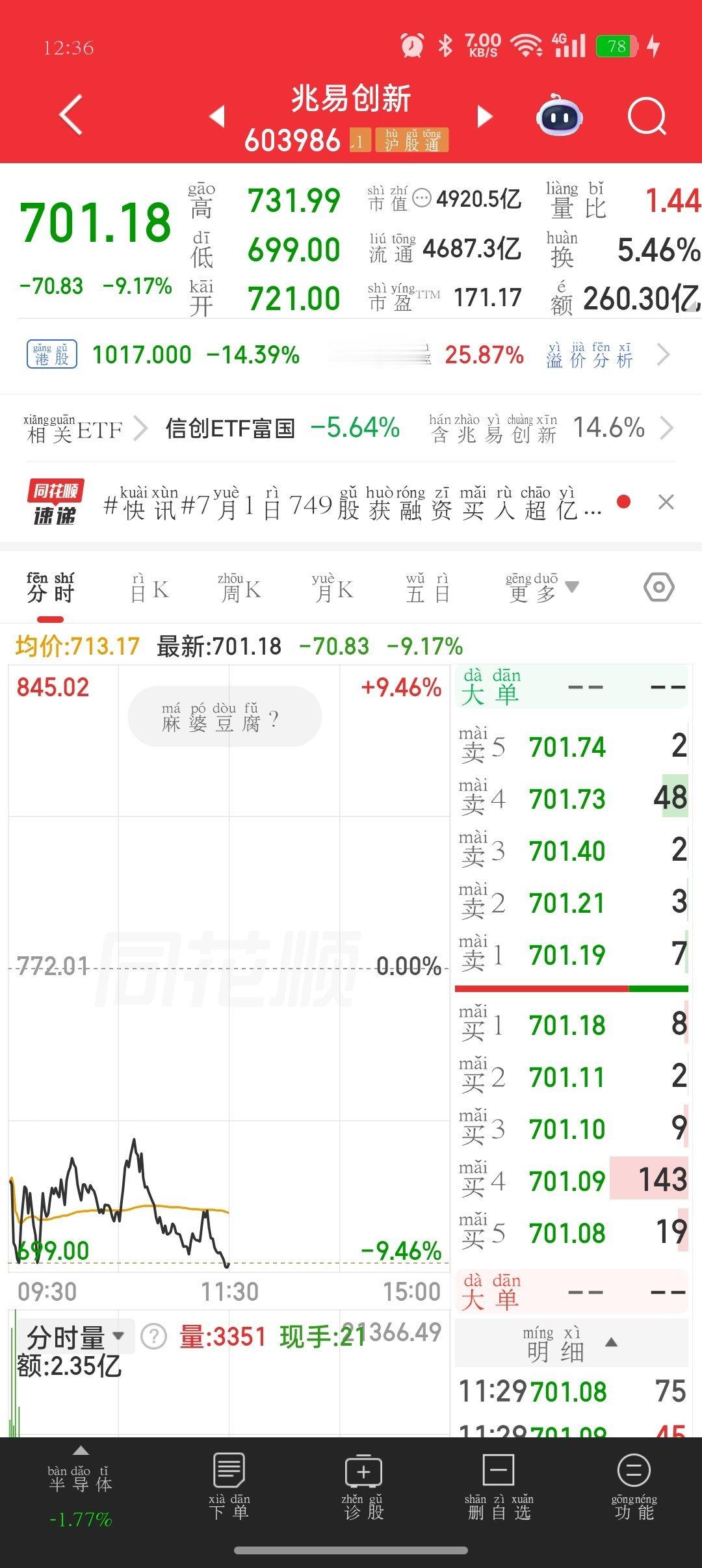
Task: Switch to 月K tab
Action: tap(332, 588)
